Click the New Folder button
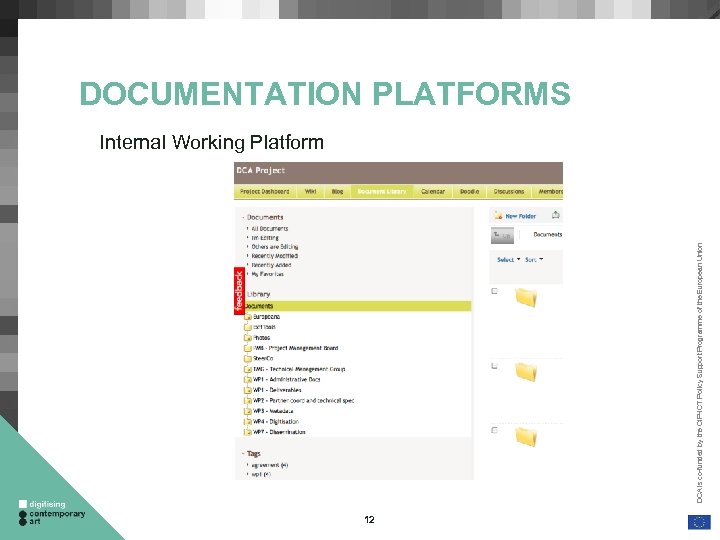 coord(515,216)
